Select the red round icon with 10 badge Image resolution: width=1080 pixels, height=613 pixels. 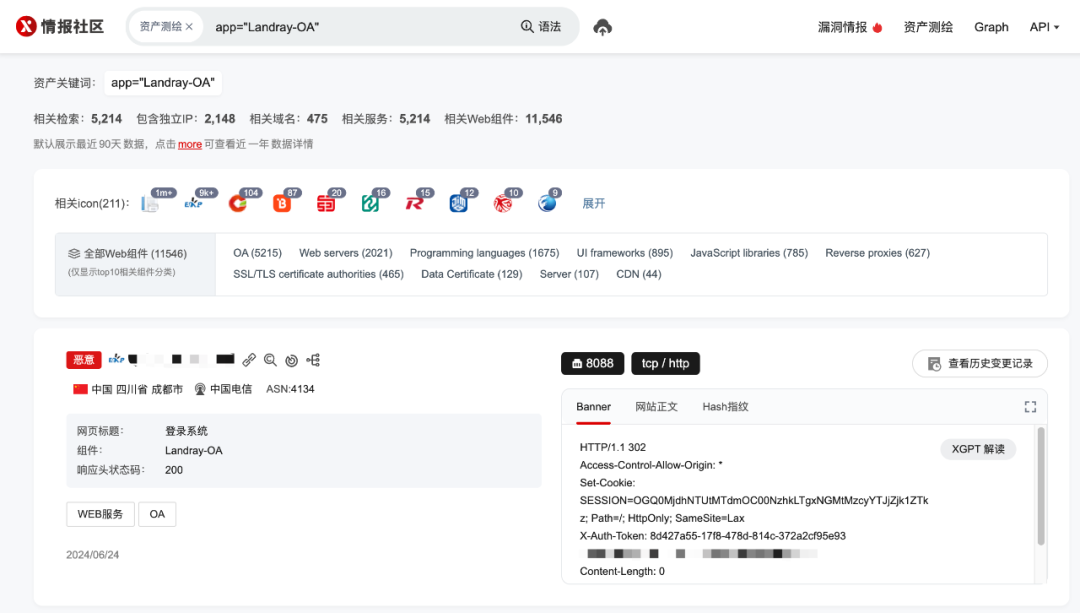click(x=503, y=203)
